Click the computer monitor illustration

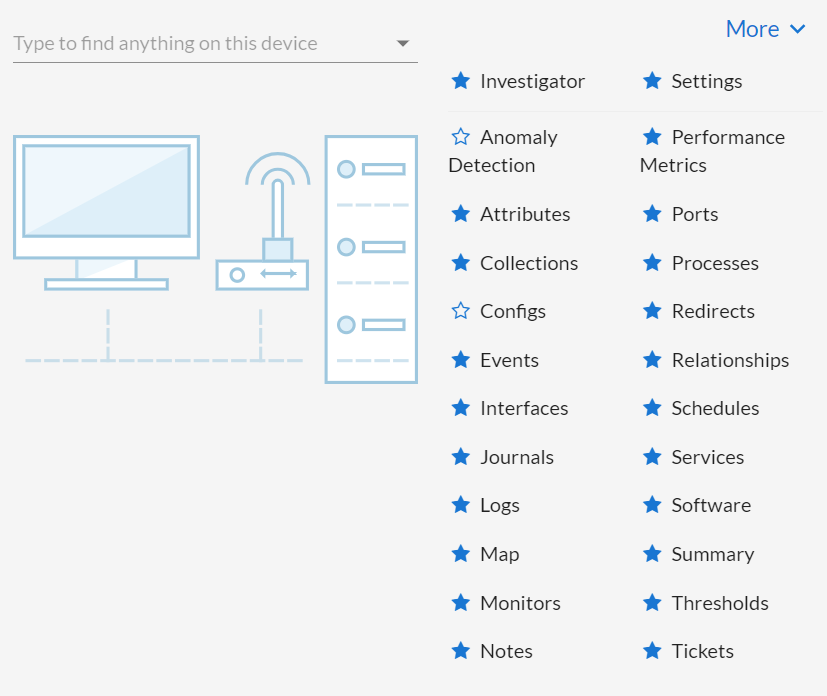click(x=106, y=211)
